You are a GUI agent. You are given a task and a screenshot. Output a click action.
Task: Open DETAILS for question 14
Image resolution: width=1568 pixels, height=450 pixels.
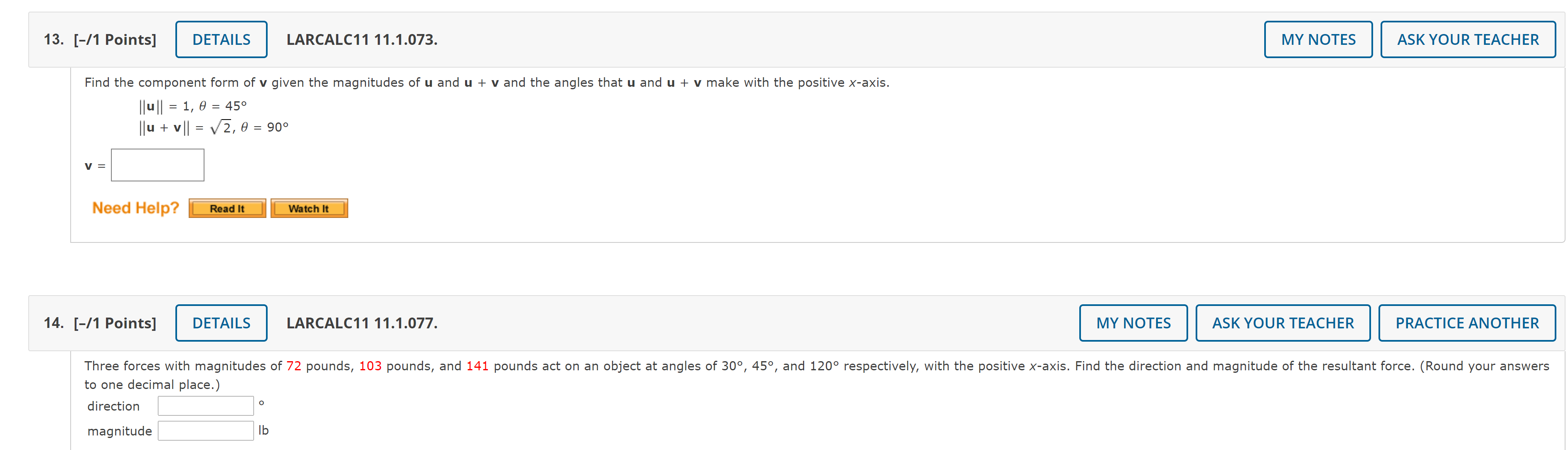pos(221,323)
